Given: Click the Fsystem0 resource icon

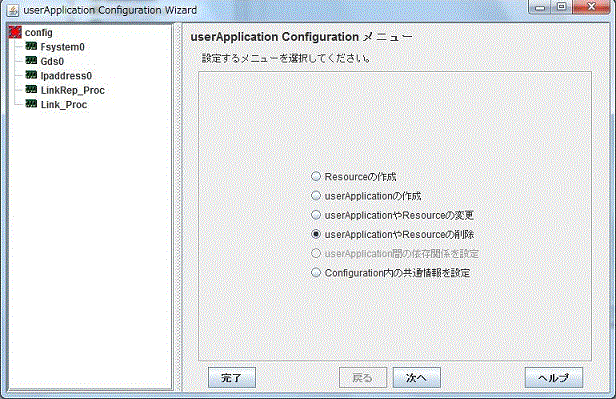Looking at the screenshot, I should [x=31, y=46].
